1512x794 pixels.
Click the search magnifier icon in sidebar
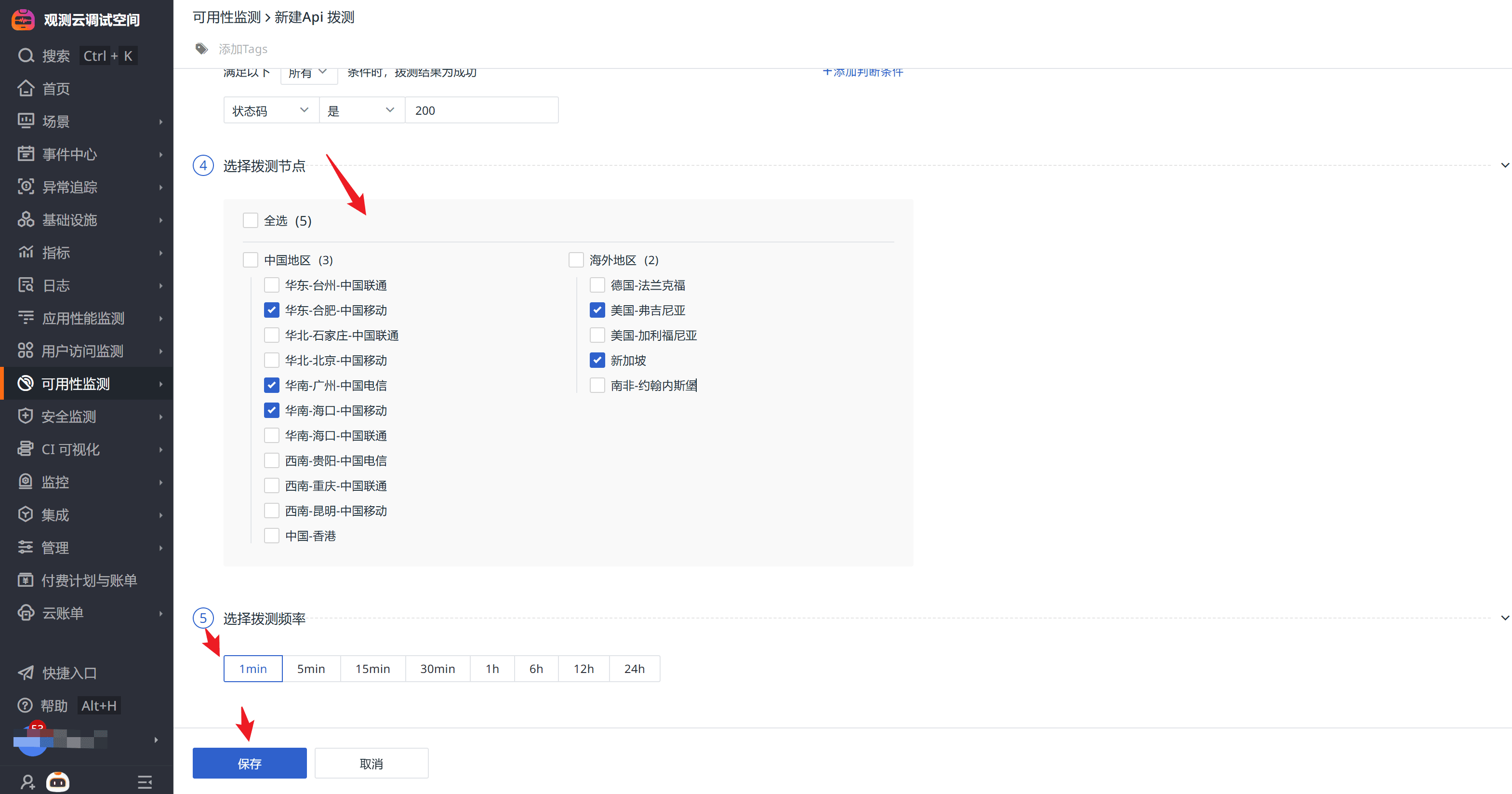[x=26, y=56]
